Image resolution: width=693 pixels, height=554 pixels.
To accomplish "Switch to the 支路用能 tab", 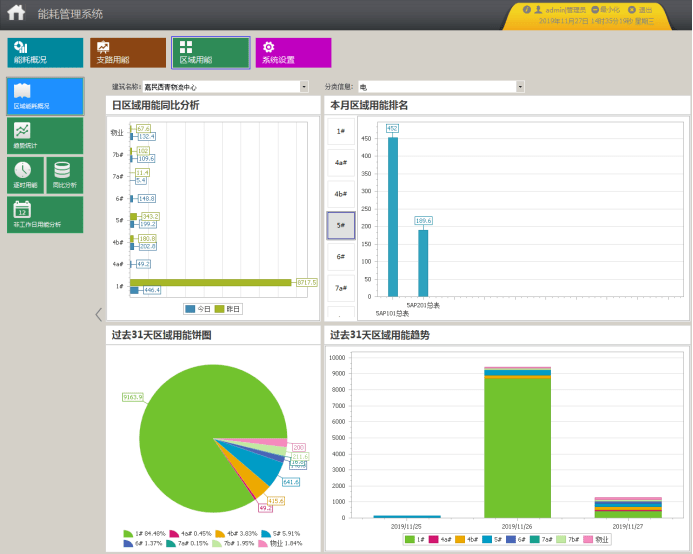I will 128,53.
